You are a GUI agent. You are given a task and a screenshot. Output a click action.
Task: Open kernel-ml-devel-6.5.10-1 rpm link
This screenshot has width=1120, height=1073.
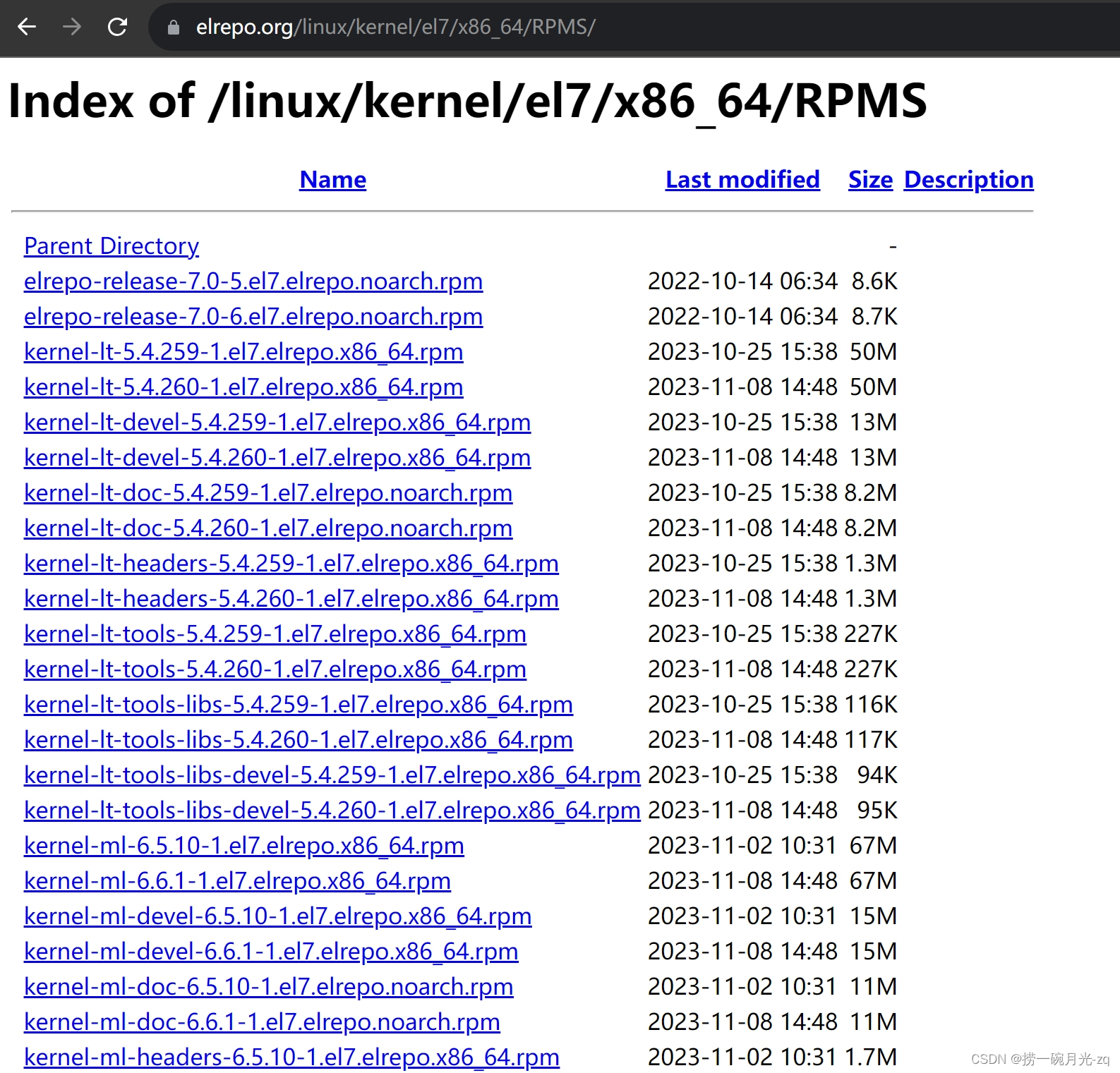coord(278,916)
